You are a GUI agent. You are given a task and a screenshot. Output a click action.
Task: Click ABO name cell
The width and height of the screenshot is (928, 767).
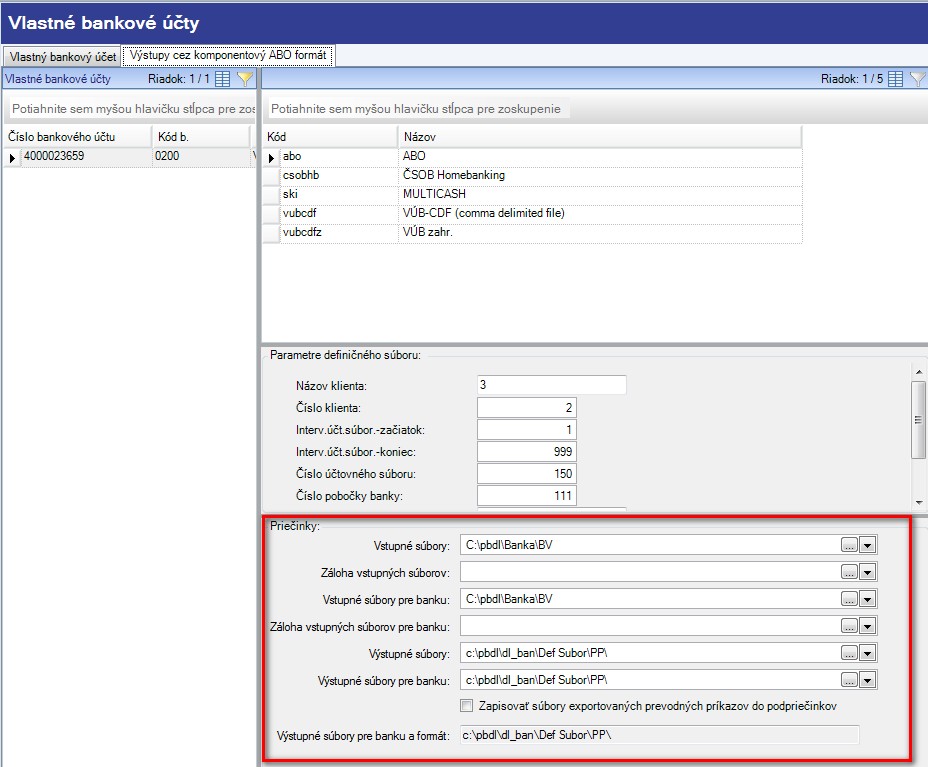(x=600, y=156)
